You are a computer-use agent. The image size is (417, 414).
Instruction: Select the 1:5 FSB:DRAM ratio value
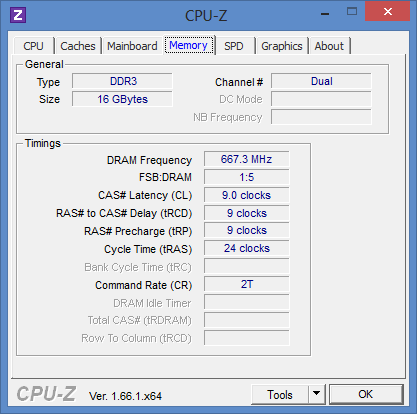[247, 177]
